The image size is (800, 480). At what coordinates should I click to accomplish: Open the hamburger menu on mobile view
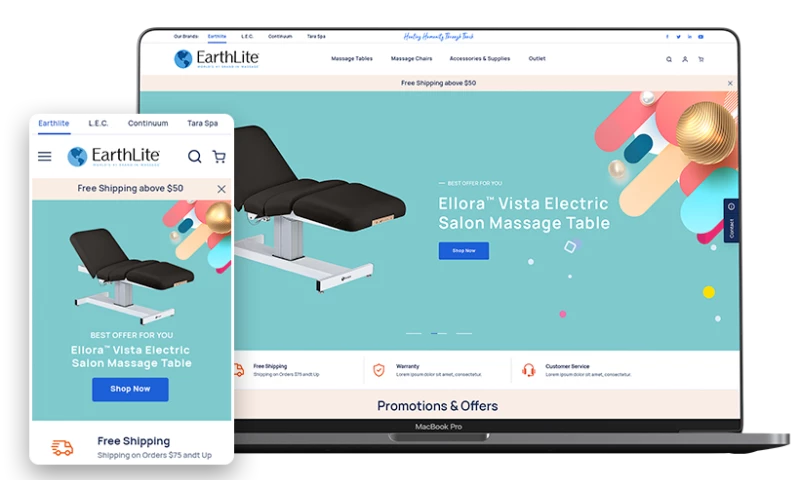(x=44, y=157)
